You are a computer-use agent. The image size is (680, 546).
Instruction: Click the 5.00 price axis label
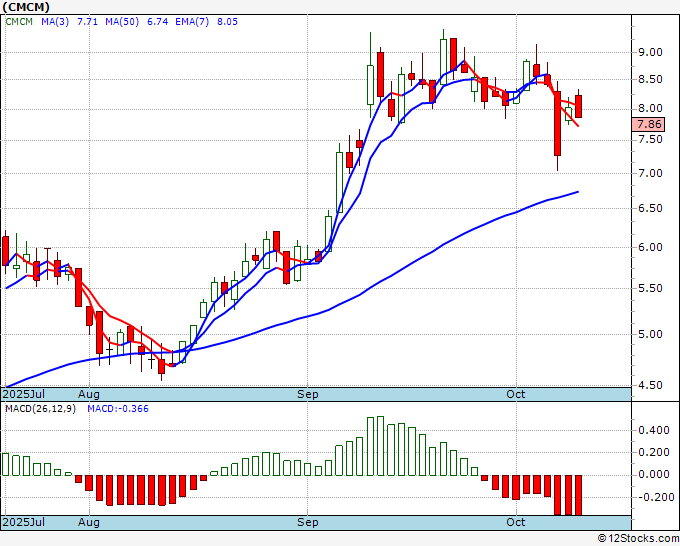pyautogui.click(x=650, y=334)
